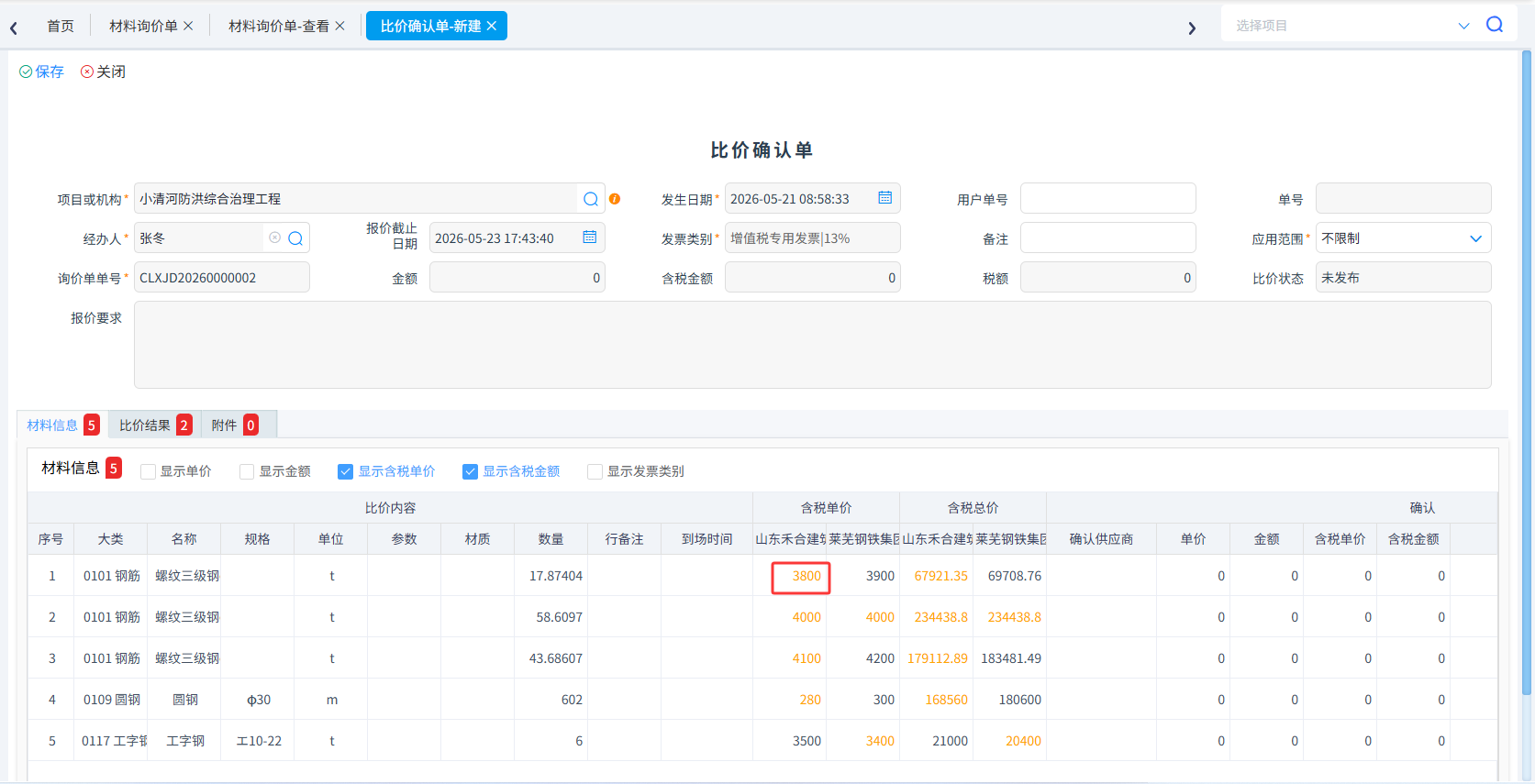
Task: Enable the 显示发票类别 checkbox
Action: tap(595, 471)
